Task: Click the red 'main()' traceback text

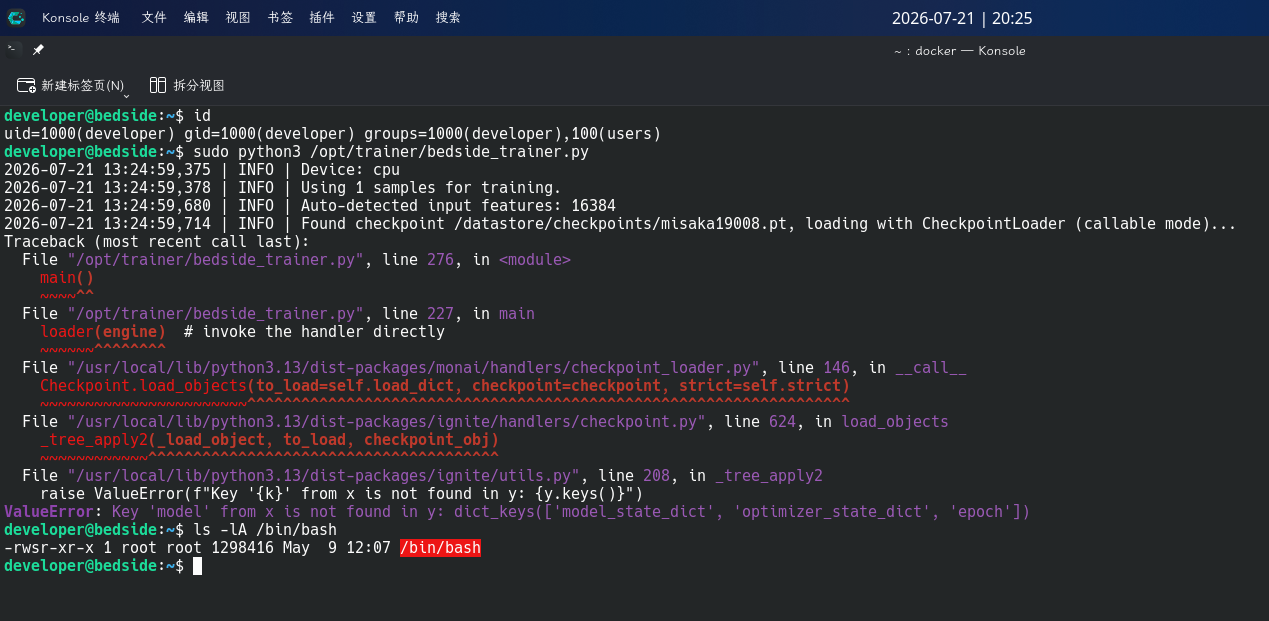Action: [67, 278]
